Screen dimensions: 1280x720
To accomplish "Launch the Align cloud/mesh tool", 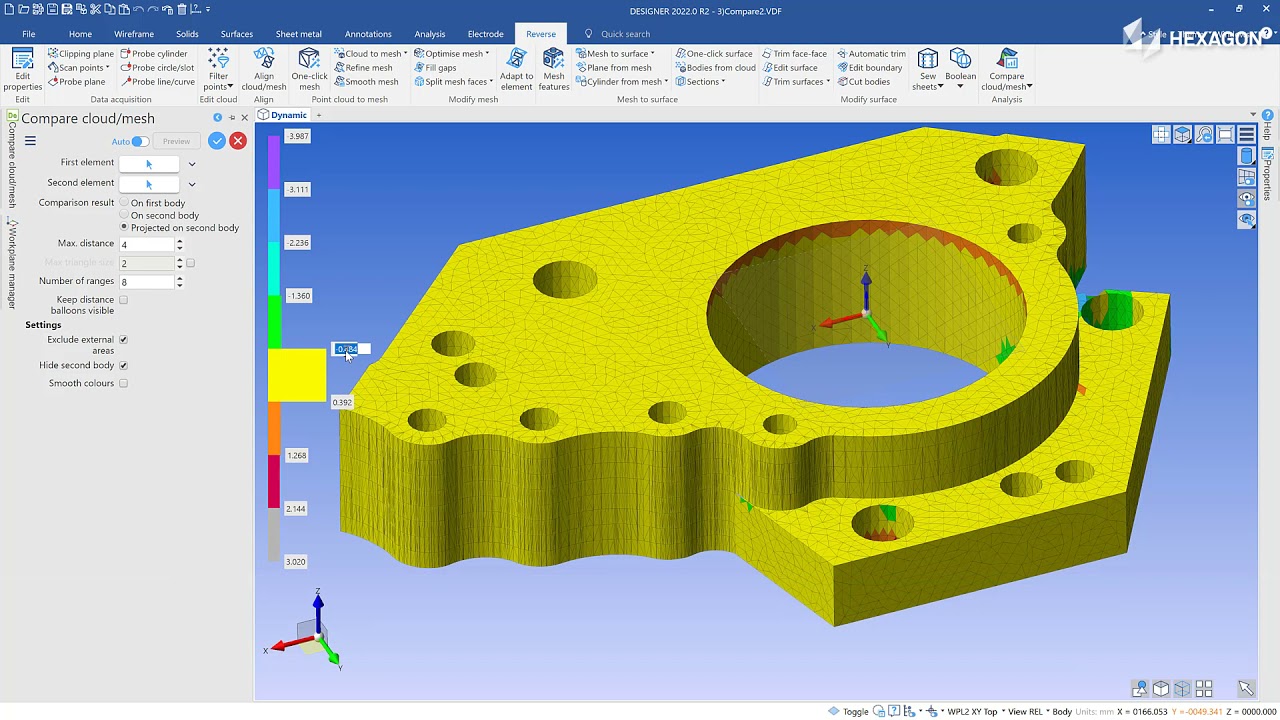I will pyautogui.click(x=264, y=69).
